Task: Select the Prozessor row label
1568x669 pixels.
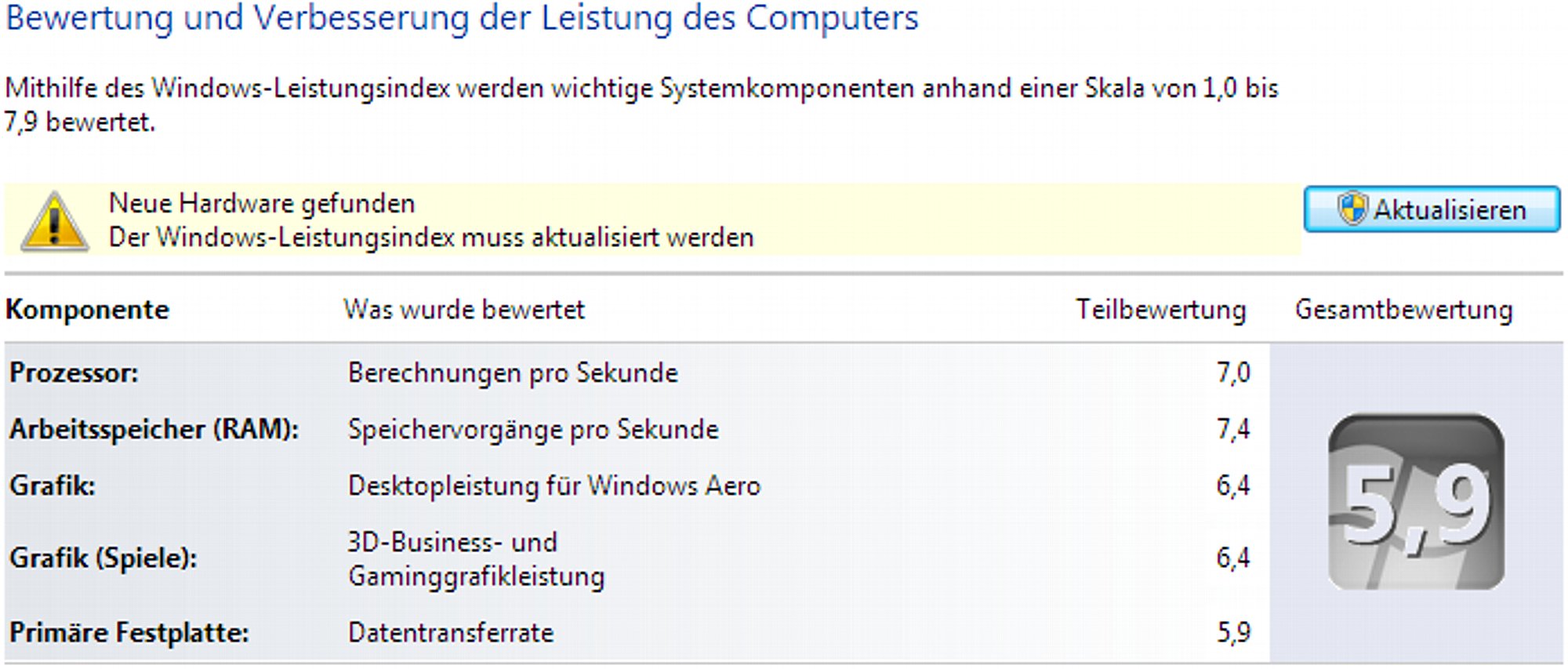Action: click(x=74, y=373)
